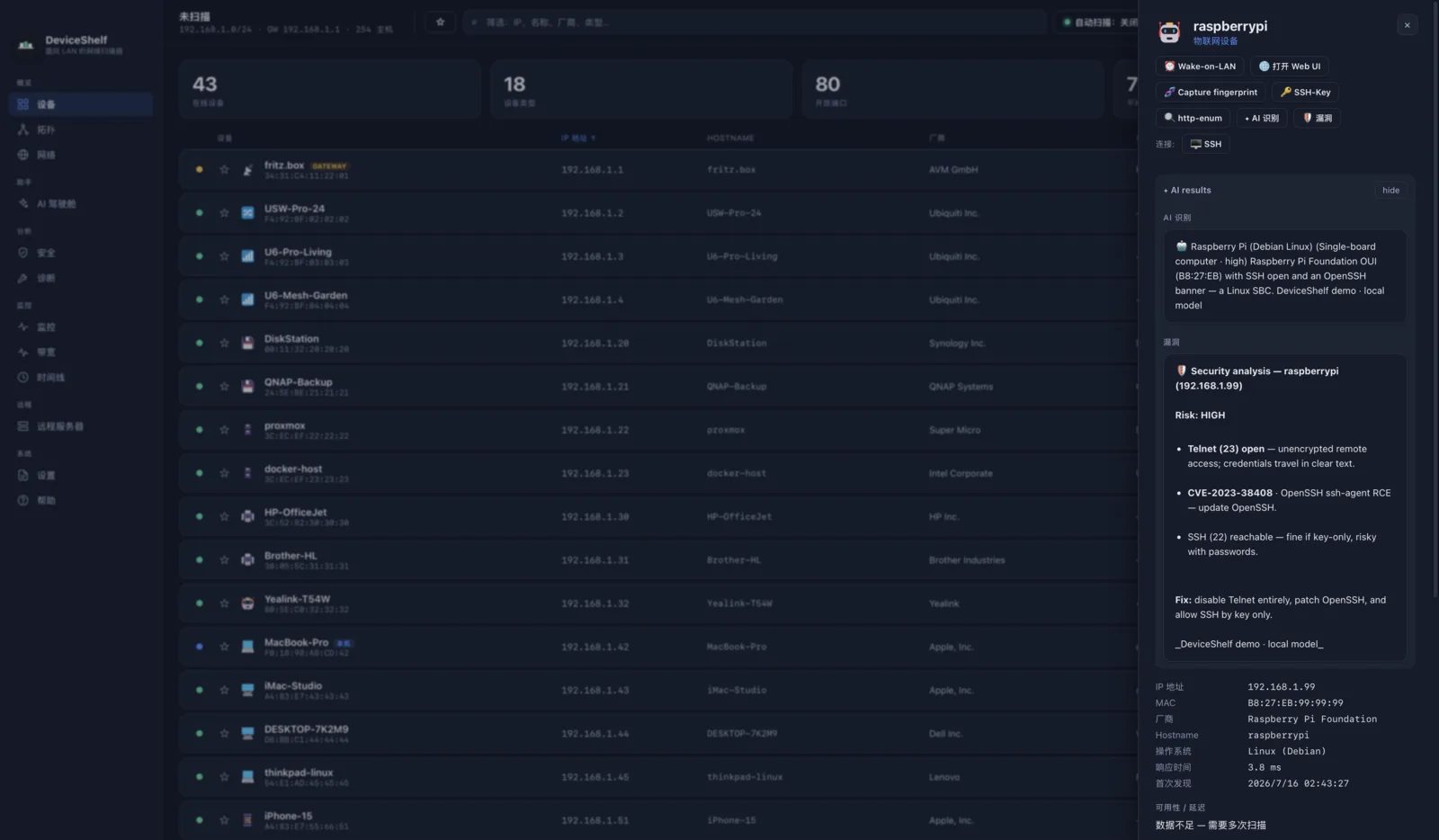Click the thinkpad-linux laptop icon
This screenshot has width=1439, height=840.
pyautogui.click(x=247, y=776)
